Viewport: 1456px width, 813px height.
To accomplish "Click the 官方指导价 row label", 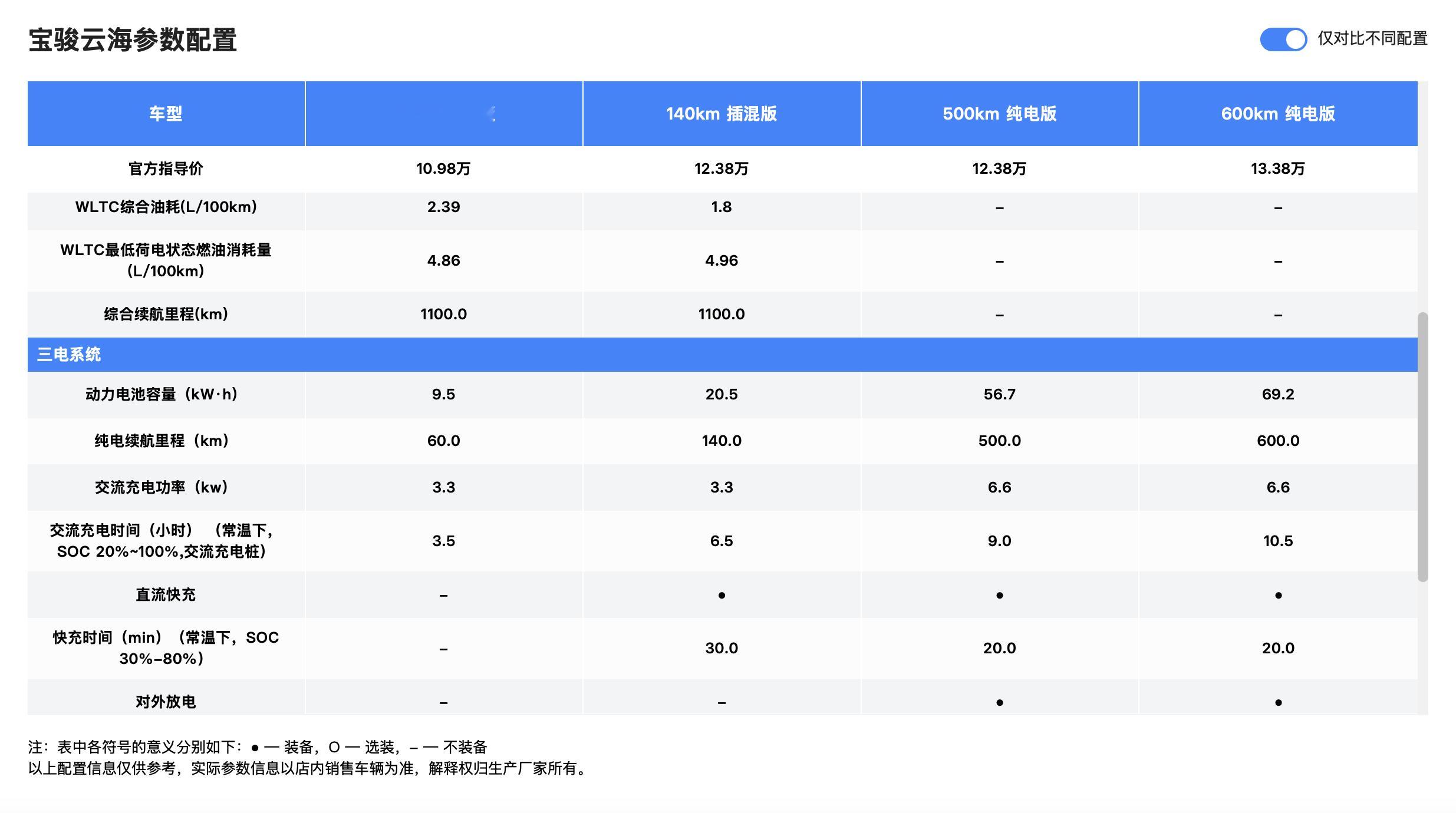I will pos(166,169).
